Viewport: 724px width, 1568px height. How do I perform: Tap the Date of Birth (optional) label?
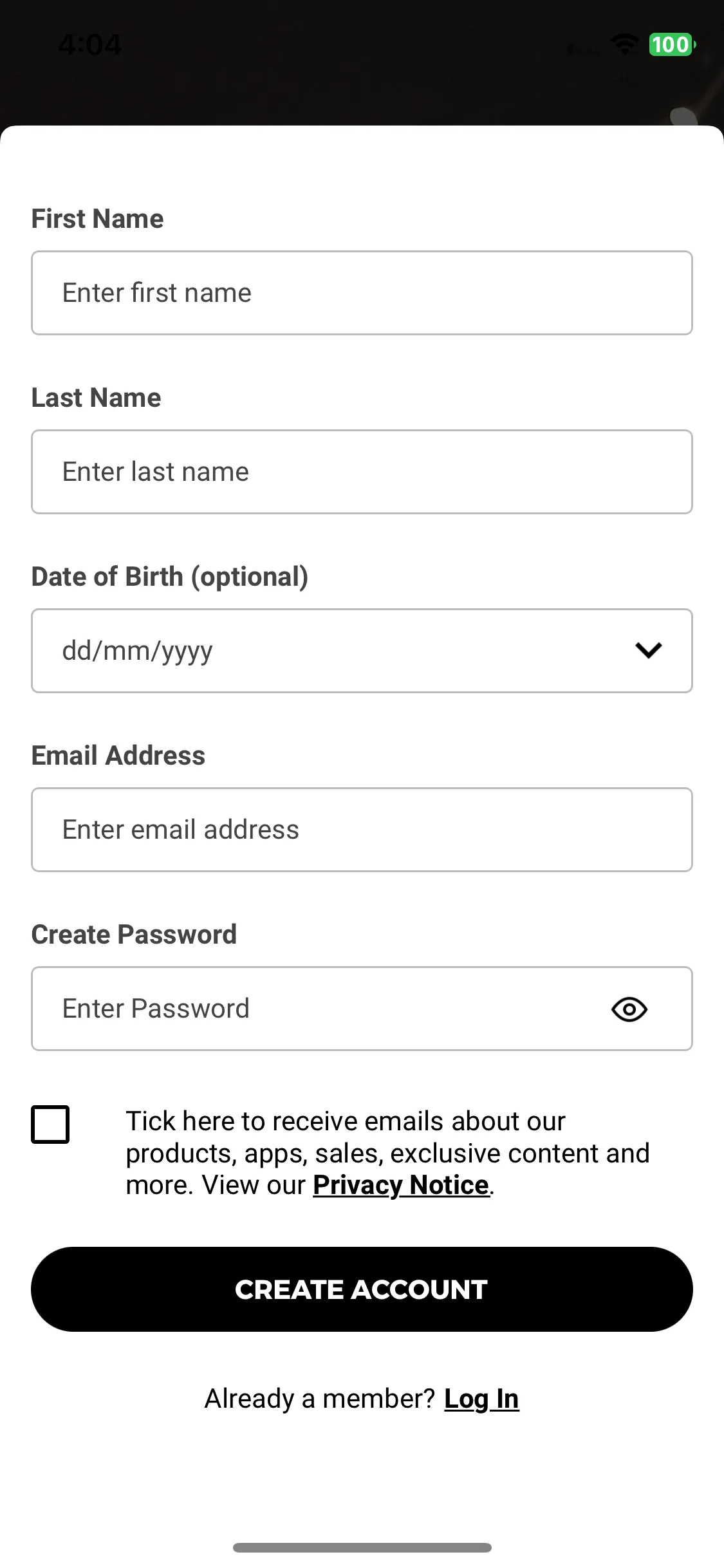pos(170,577)
